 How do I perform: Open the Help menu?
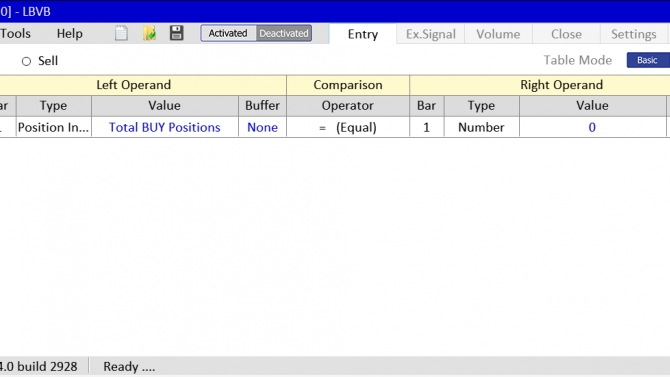(70, 33)
